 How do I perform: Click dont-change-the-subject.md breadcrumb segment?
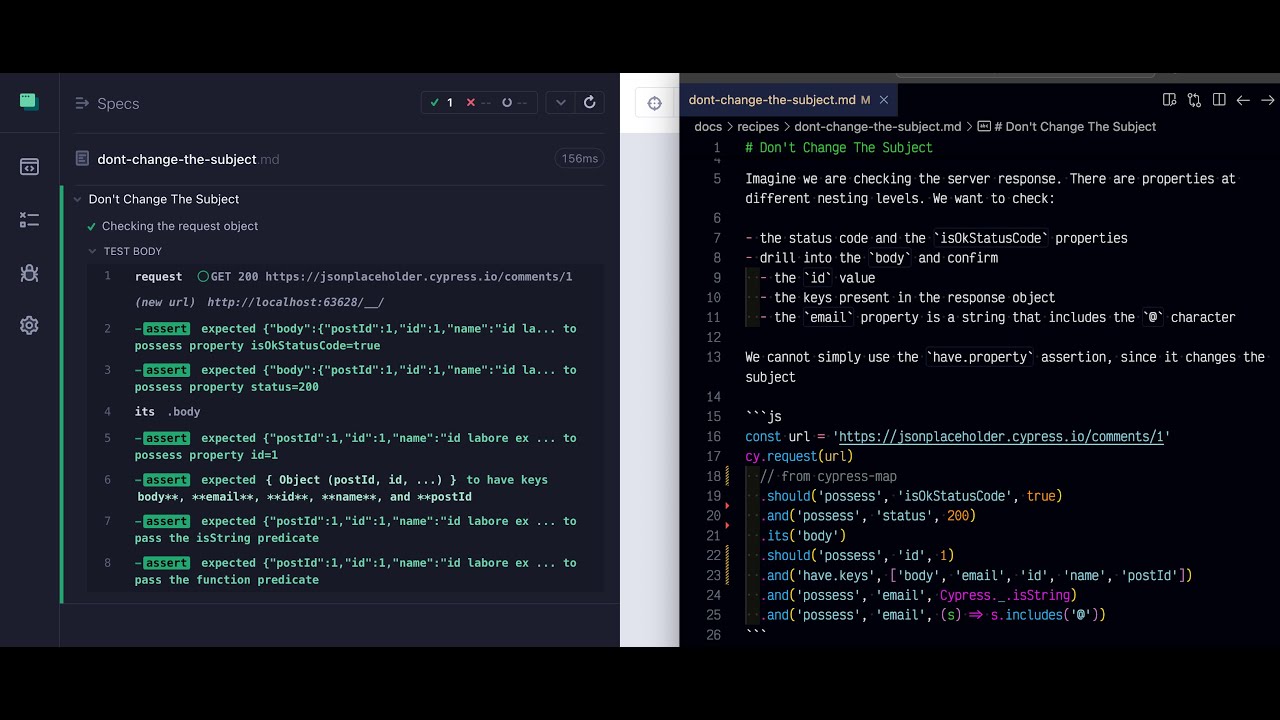(x=878, y=127)
